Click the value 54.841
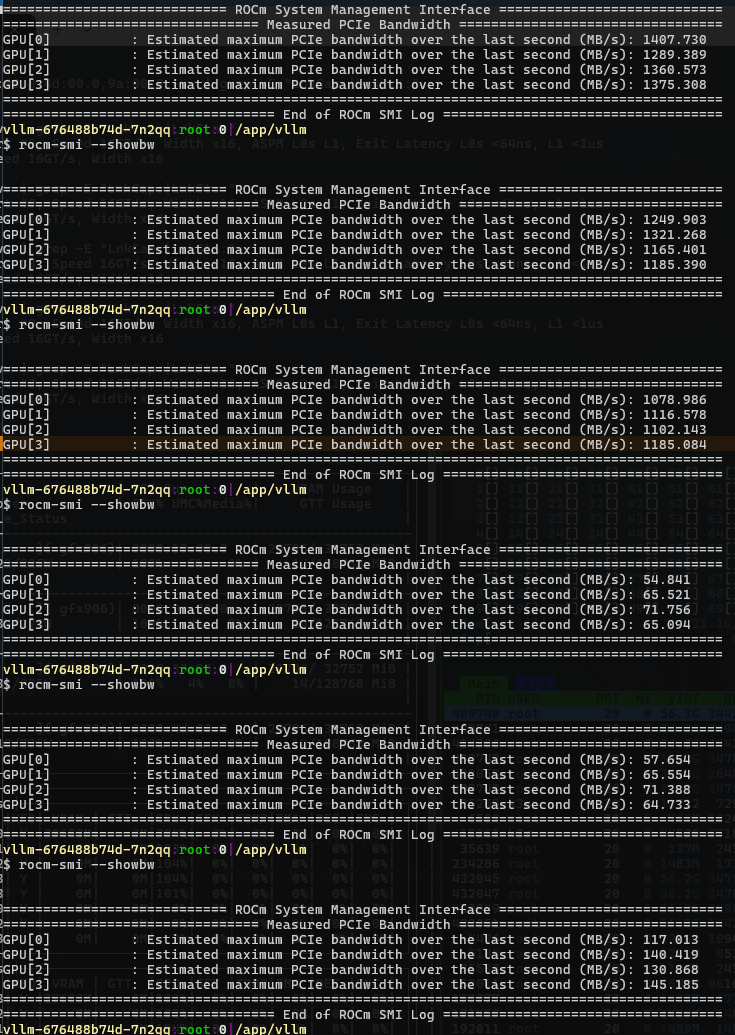735x1035 pixels. 666,580
